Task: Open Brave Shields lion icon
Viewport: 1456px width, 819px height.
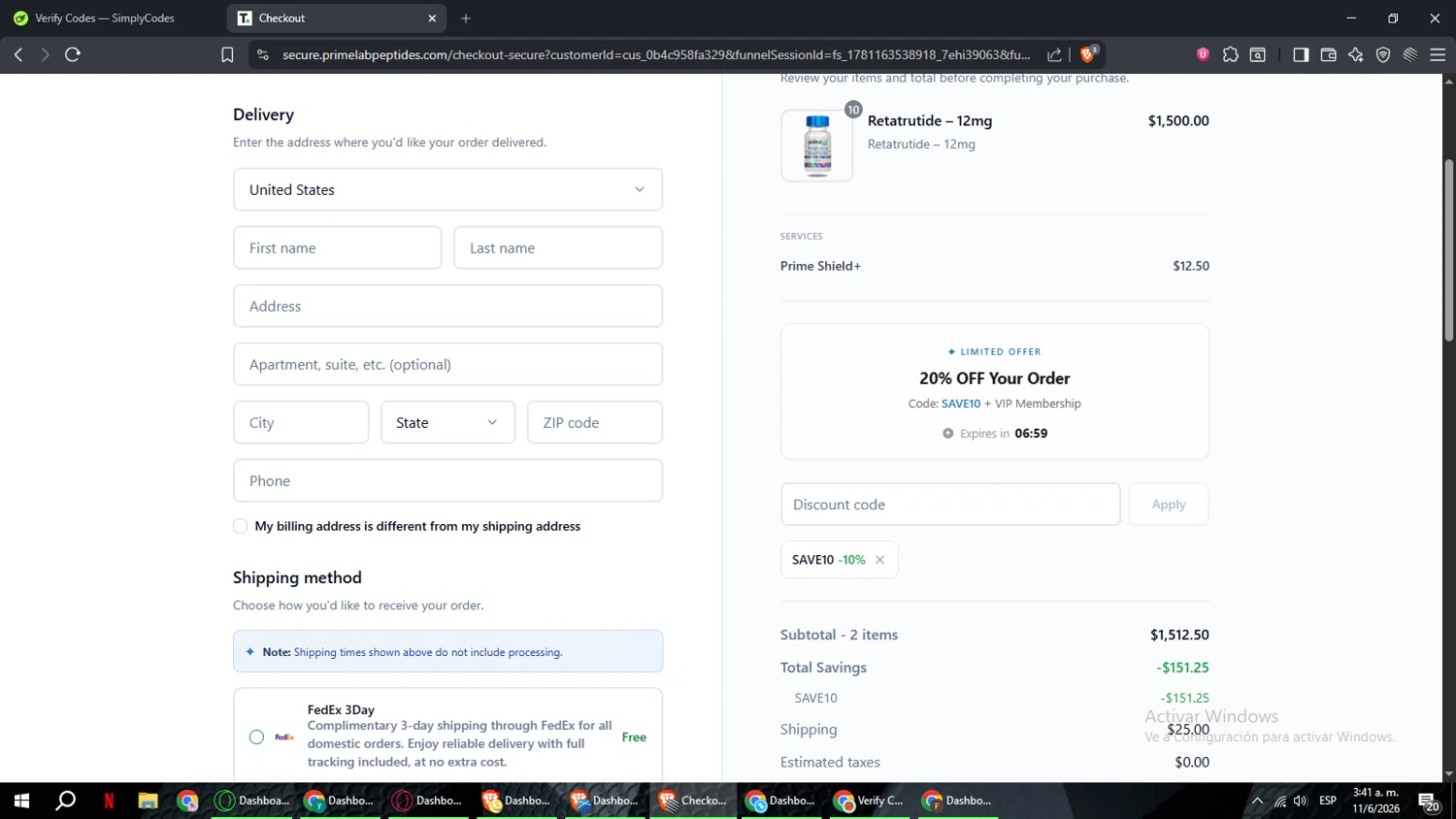Action: [1089, 53]
